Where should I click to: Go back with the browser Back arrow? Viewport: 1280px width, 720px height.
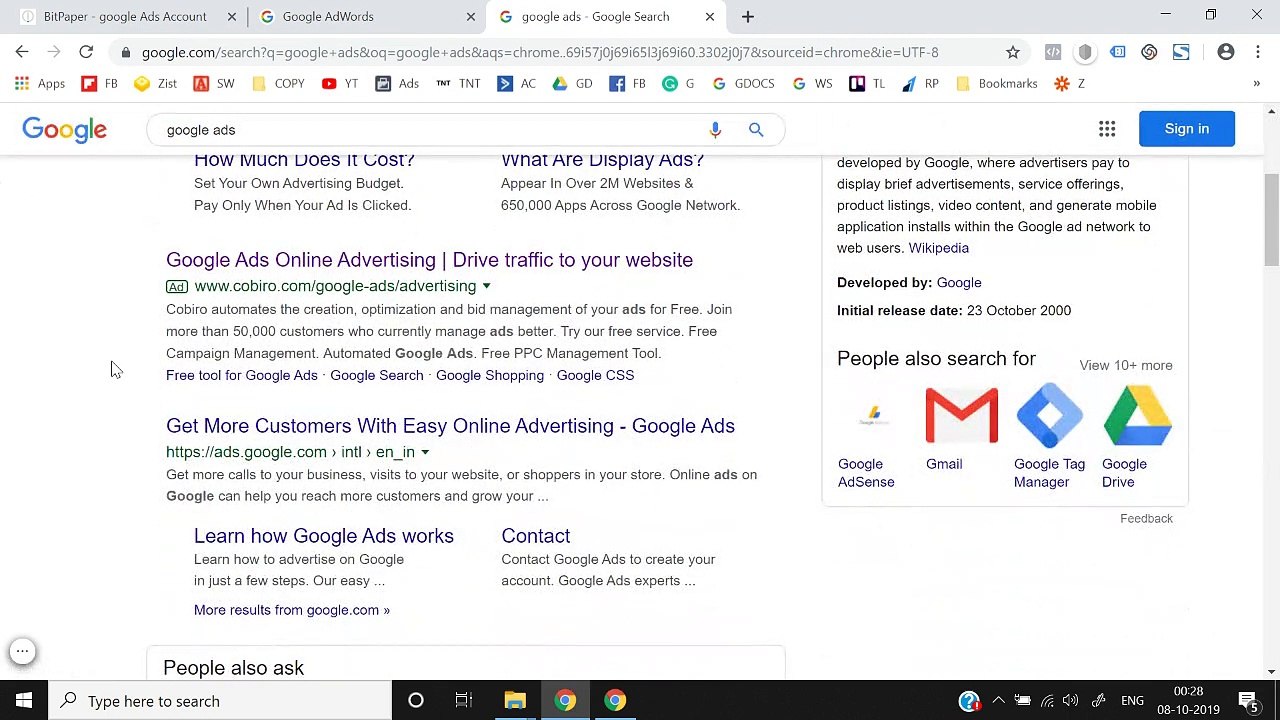22,52
